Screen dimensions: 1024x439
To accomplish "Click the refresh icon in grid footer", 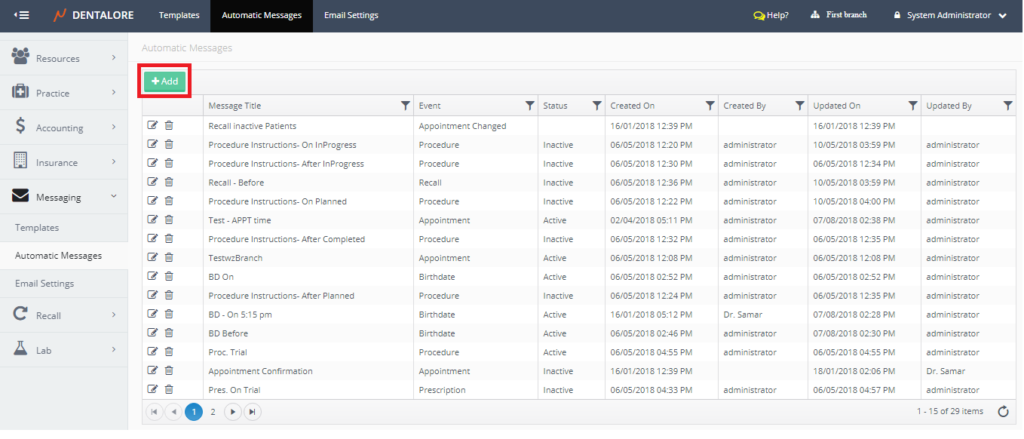I will click(x=1003, y=411).
